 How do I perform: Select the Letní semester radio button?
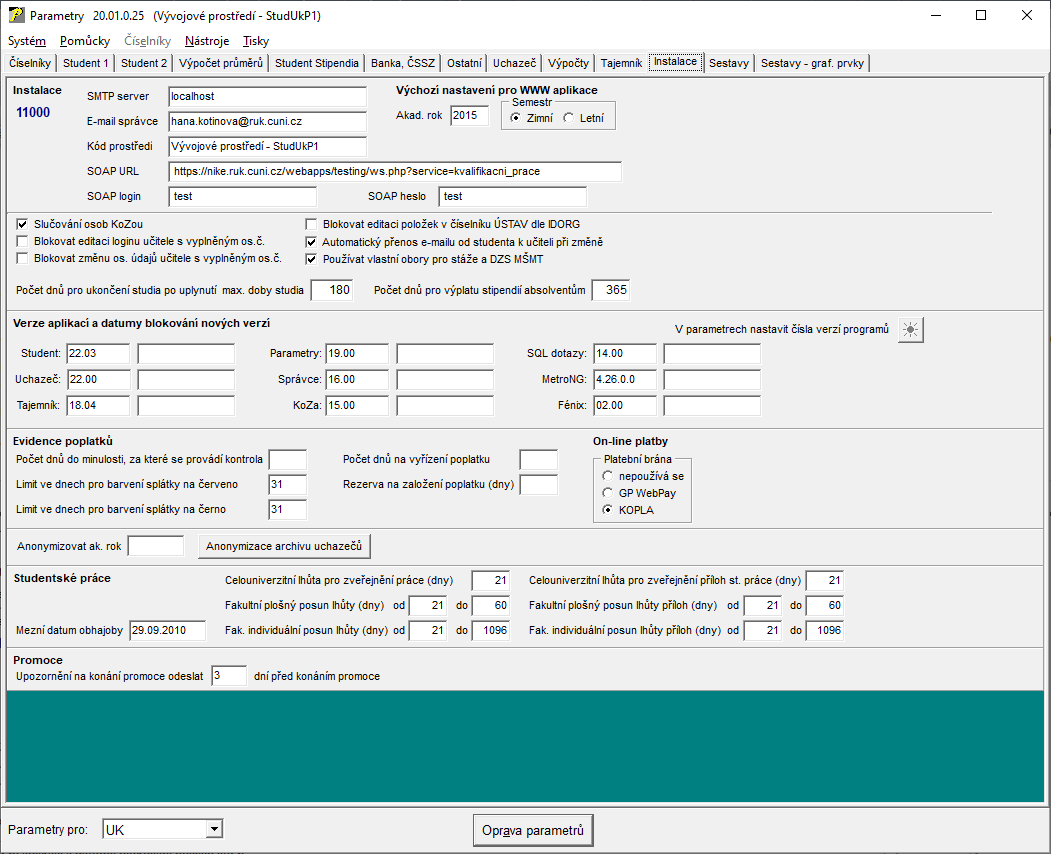pos(569,118)
